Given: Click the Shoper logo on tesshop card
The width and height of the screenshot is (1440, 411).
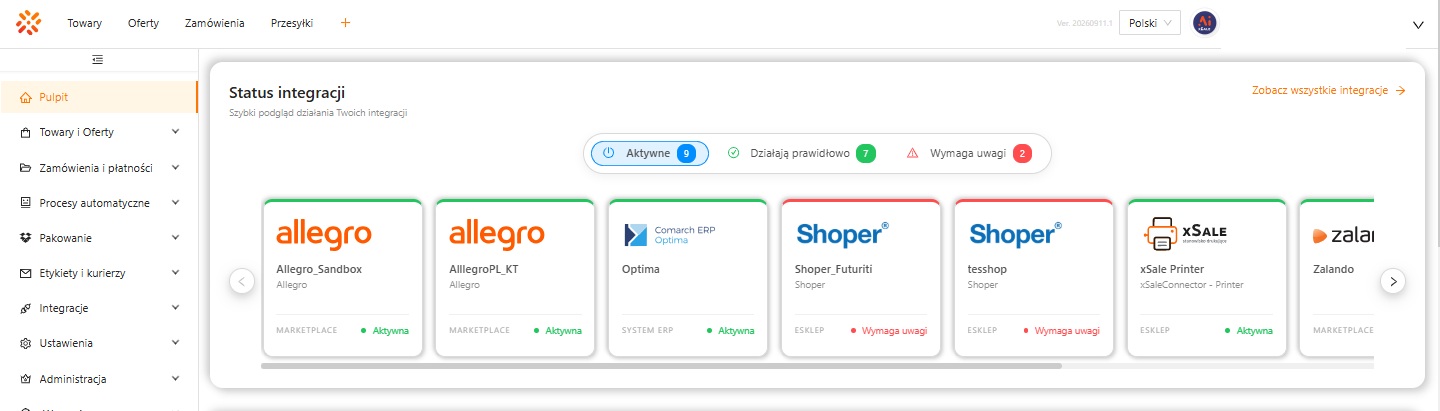Looking at the screenshot, I should tap(1016, 234).
